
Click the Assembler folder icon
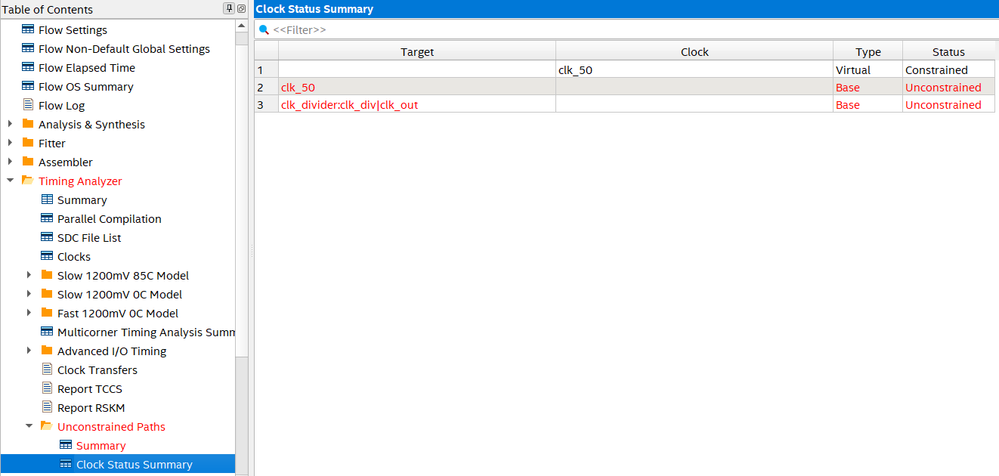(28, 162)
